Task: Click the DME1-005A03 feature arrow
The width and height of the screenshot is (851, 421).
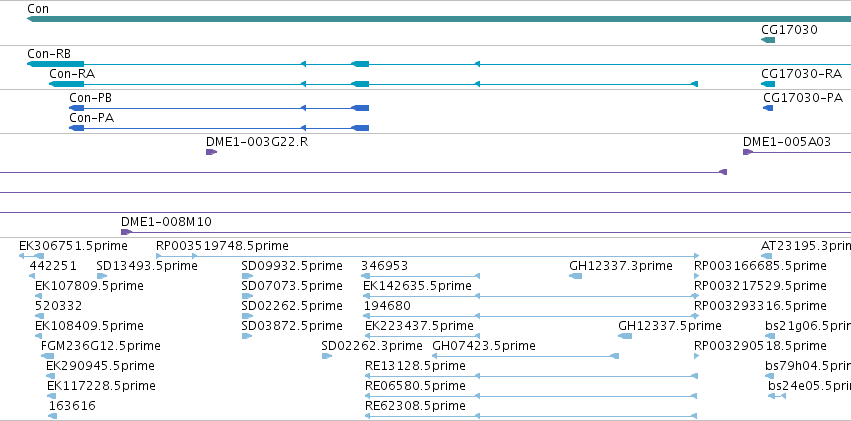Action: coord(748,152)
